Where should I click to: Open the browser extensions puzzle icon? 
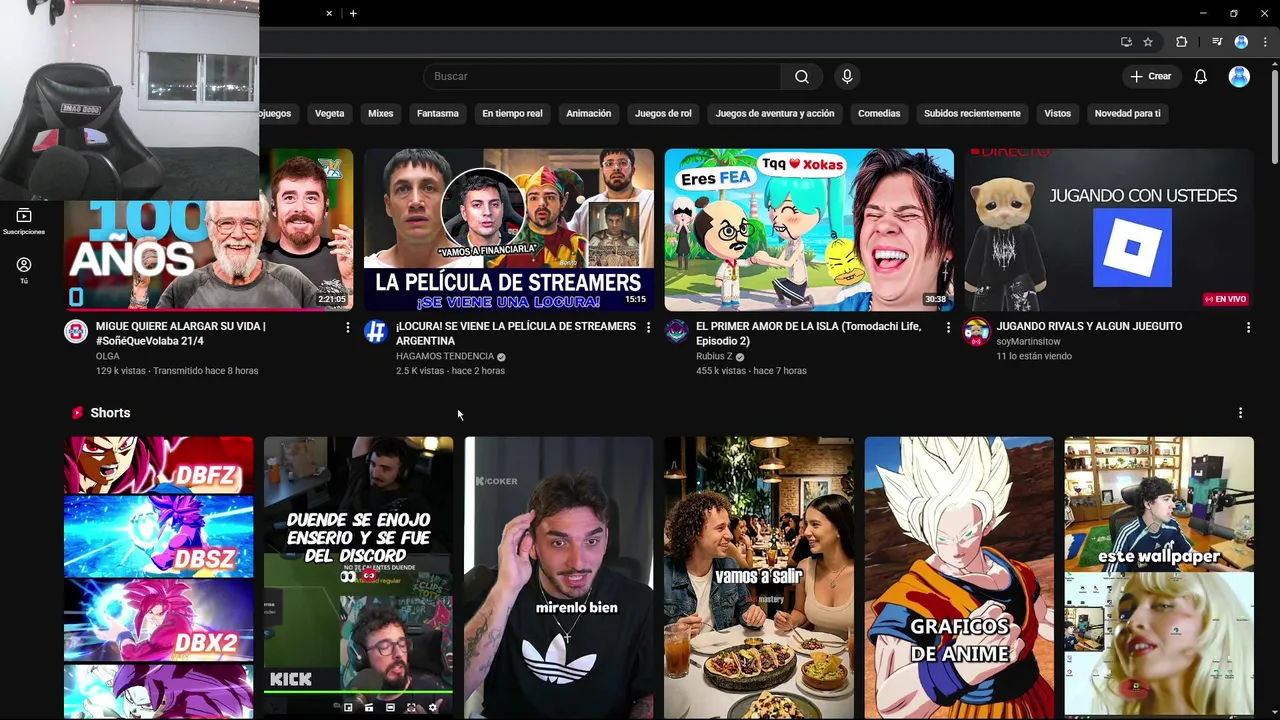click(x=1181, y=42)
